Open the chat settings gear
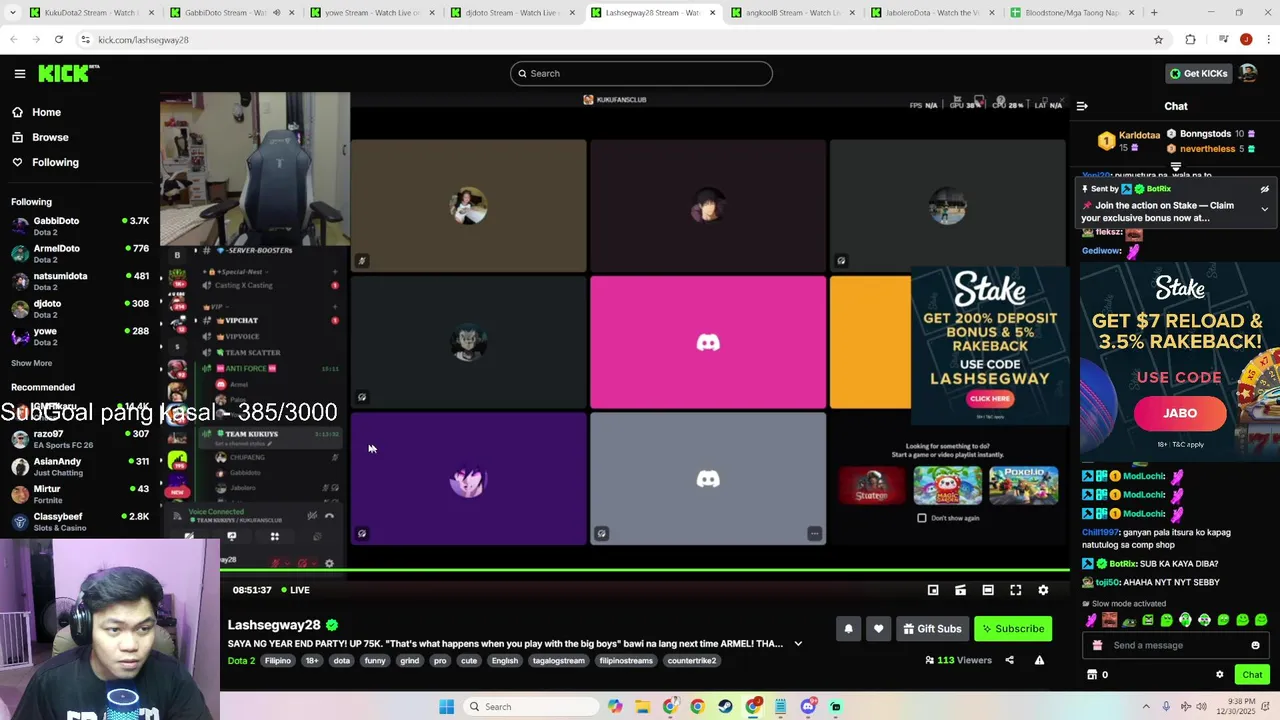Screen dimensions: 1280x720 pos(1219,675)
